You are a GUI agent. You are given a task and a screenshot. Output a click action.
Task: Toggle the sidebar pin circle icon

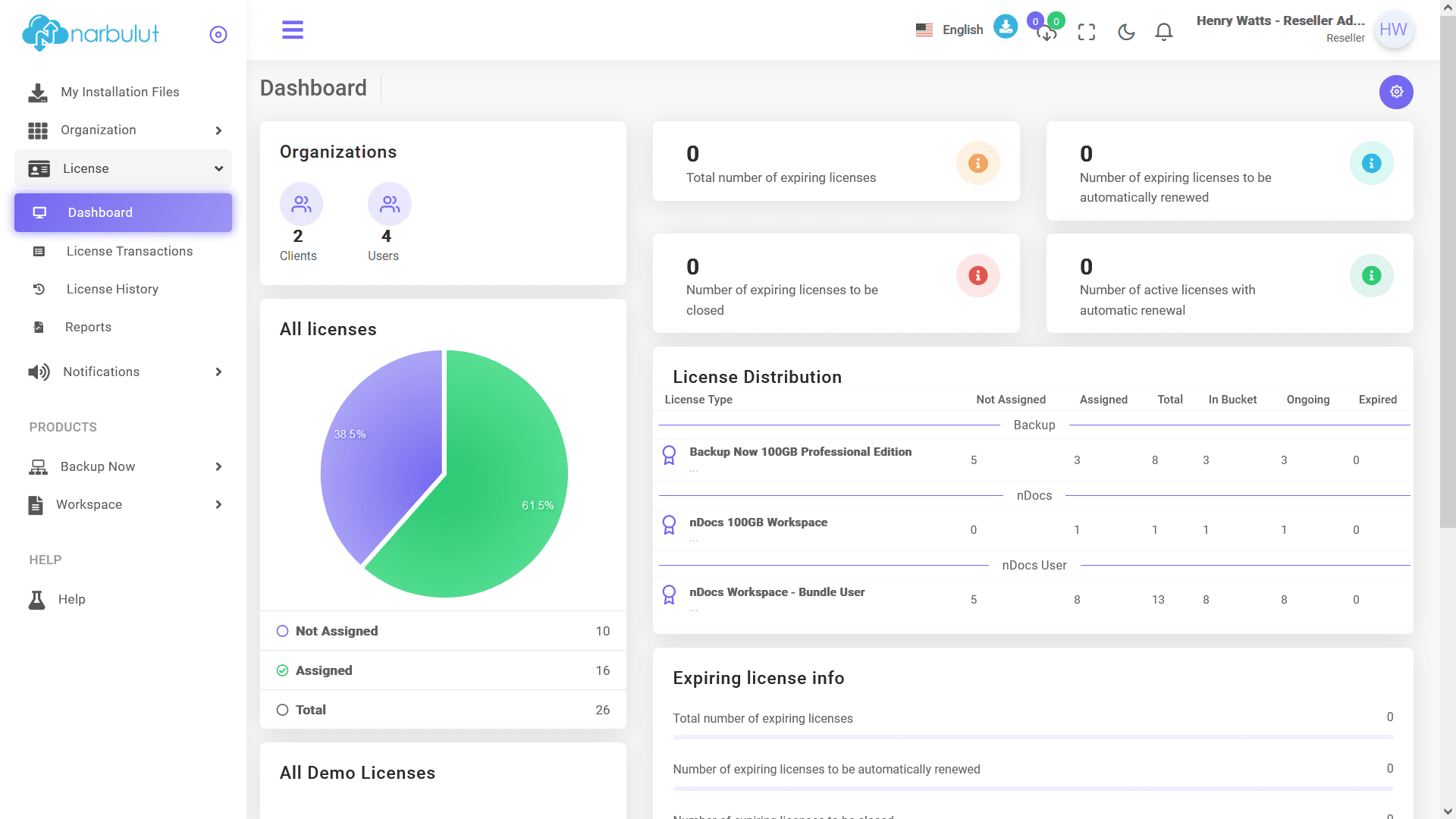pyautogui.click(x=218, y=35)
